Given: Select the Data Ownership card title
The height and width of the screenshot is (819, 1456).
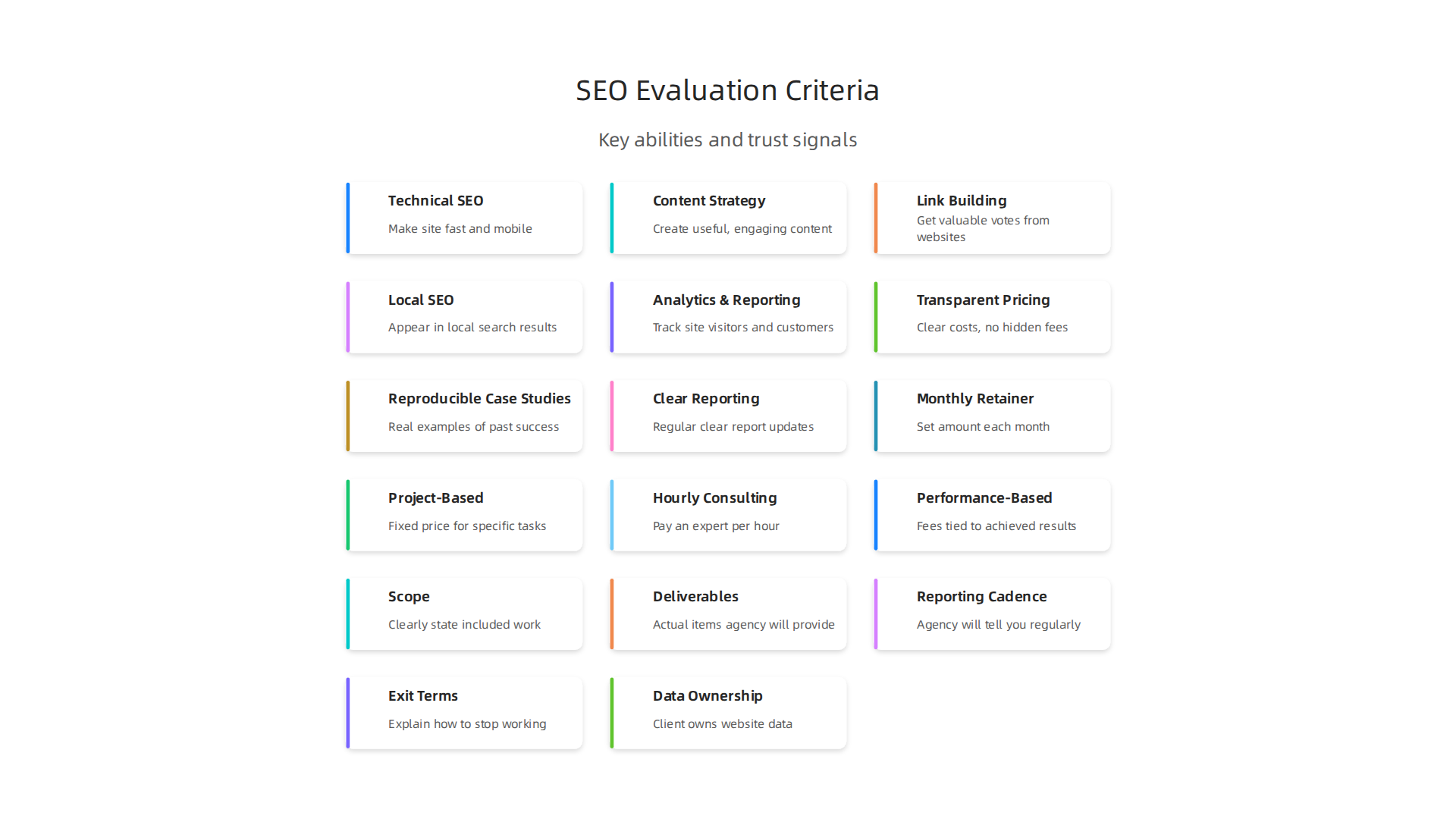Looking at the screenshot, I should 708,696.
